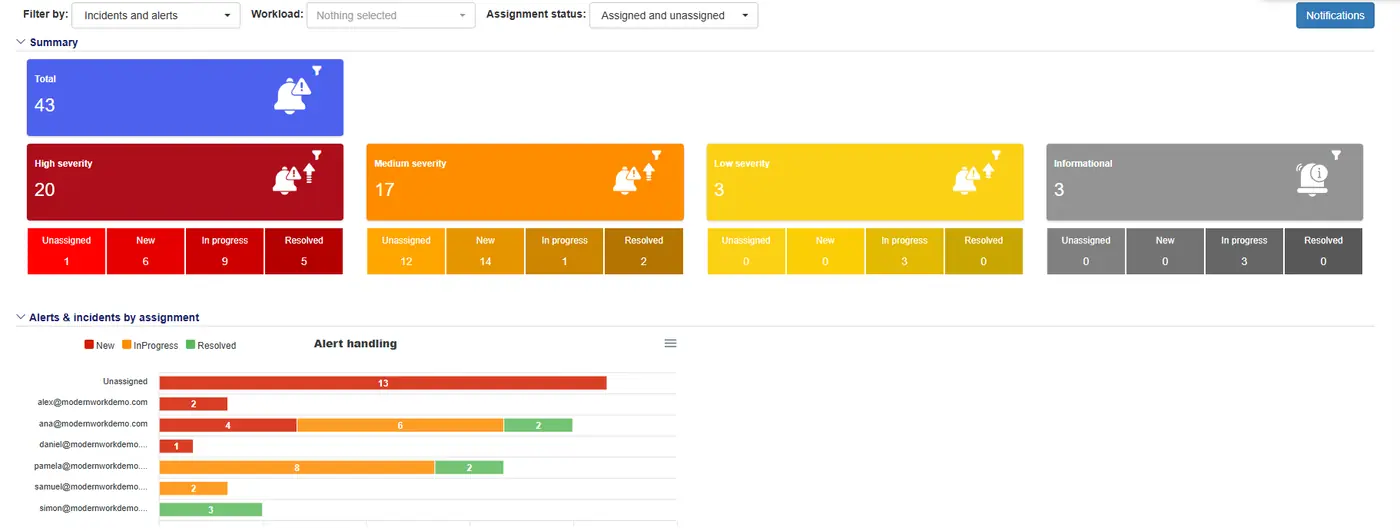The height and width of the screenshot is (531, 1400).
Task: Click the filter icon on High severity card
Action: pos(317,155)
